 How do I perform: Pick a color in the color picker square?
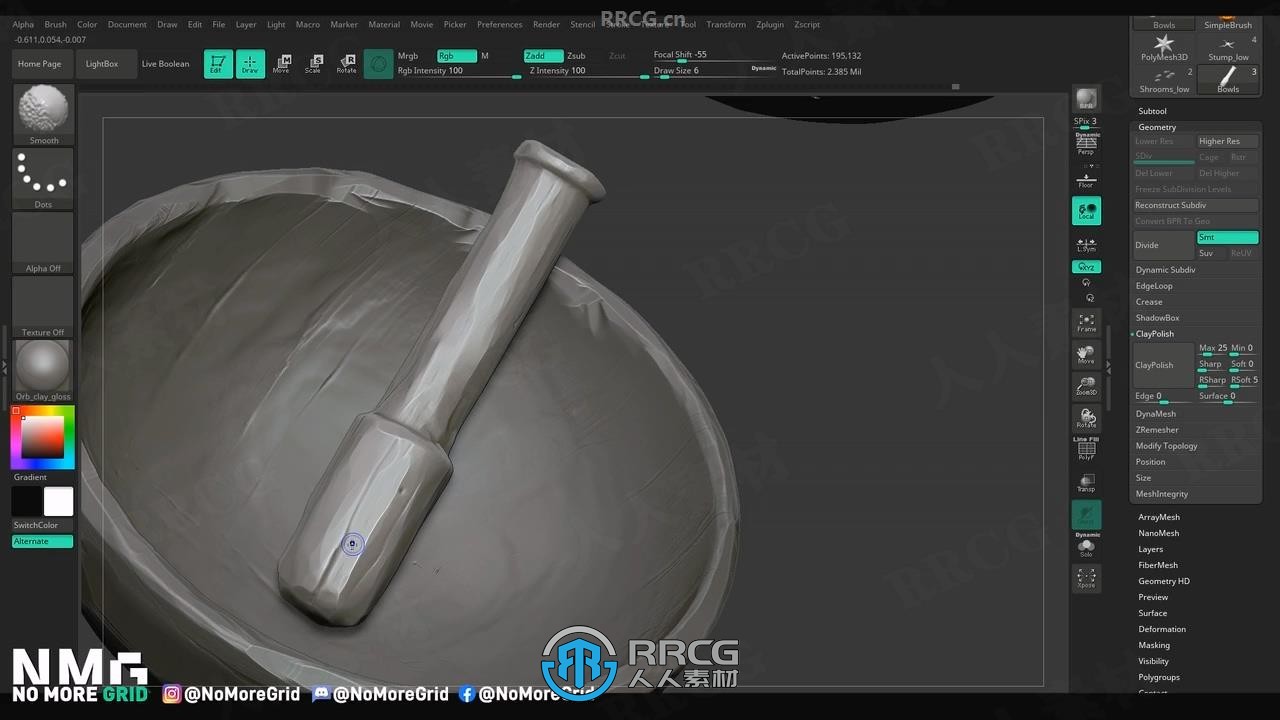point(43,437)
